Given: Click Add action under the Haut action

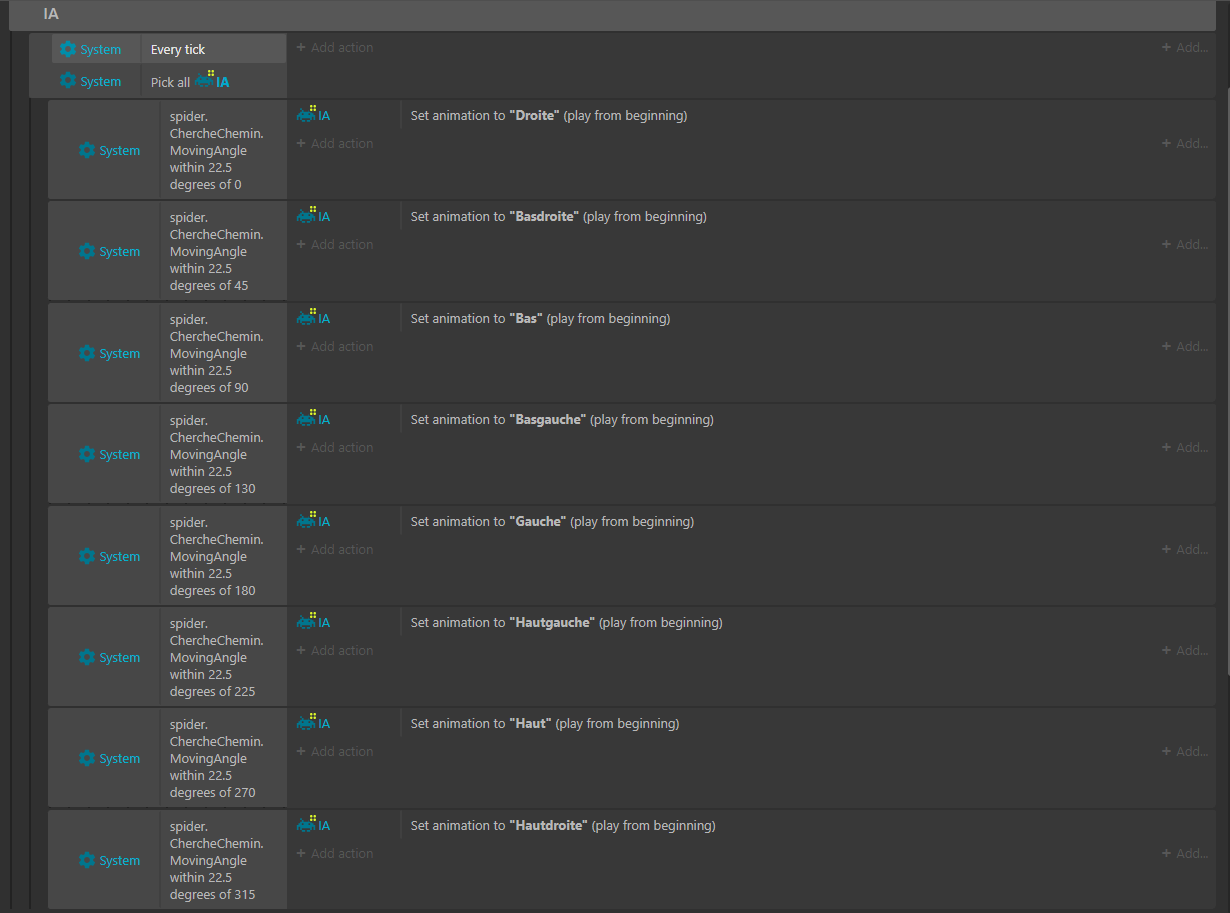Looking at the screenshot, I should pyautogui.click(x=335, y=751).
